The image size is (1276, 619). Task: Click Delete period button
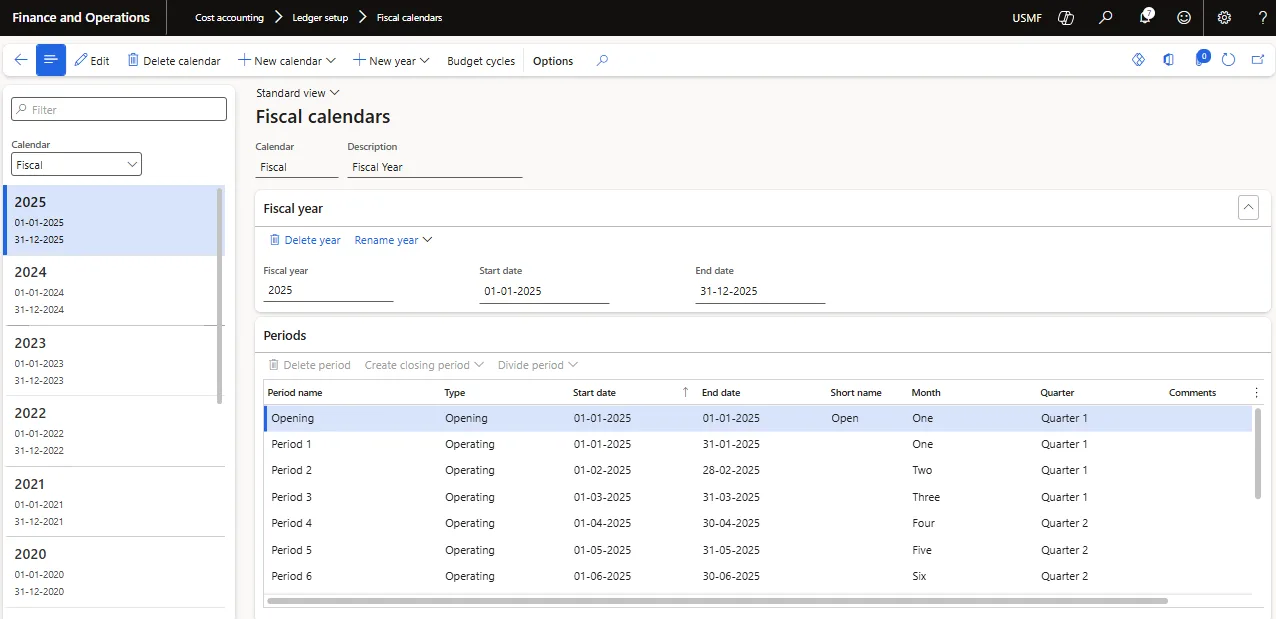310,365
